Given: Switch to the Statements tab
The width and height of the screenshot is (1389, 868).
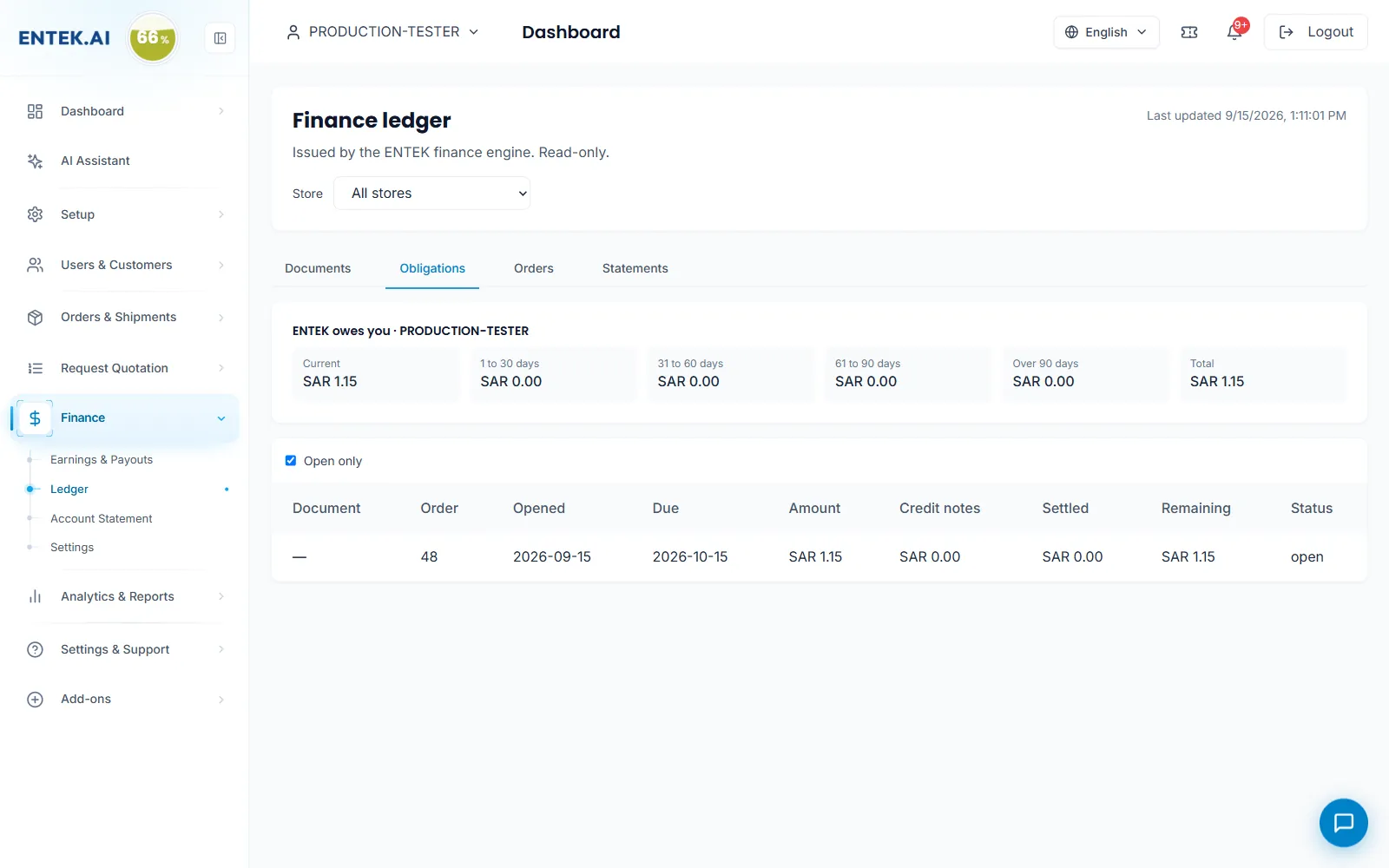Looking at the screenshot, I should 635,268.
